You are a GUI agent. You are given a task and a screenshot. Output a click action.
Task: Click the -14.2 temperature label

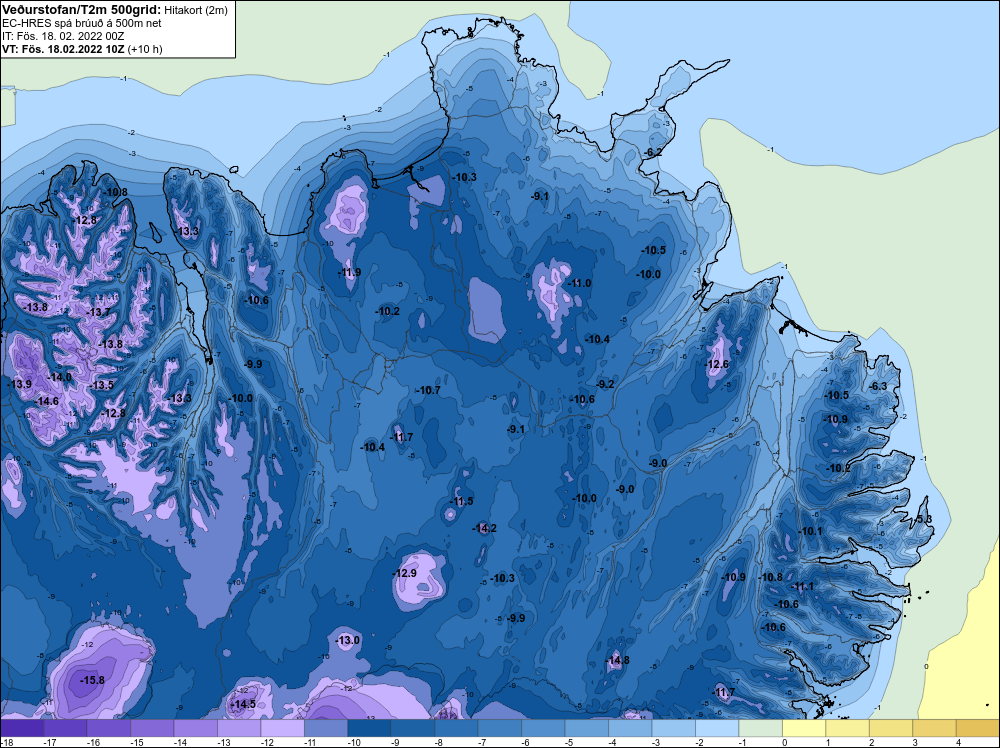click(x=485, y=528)
